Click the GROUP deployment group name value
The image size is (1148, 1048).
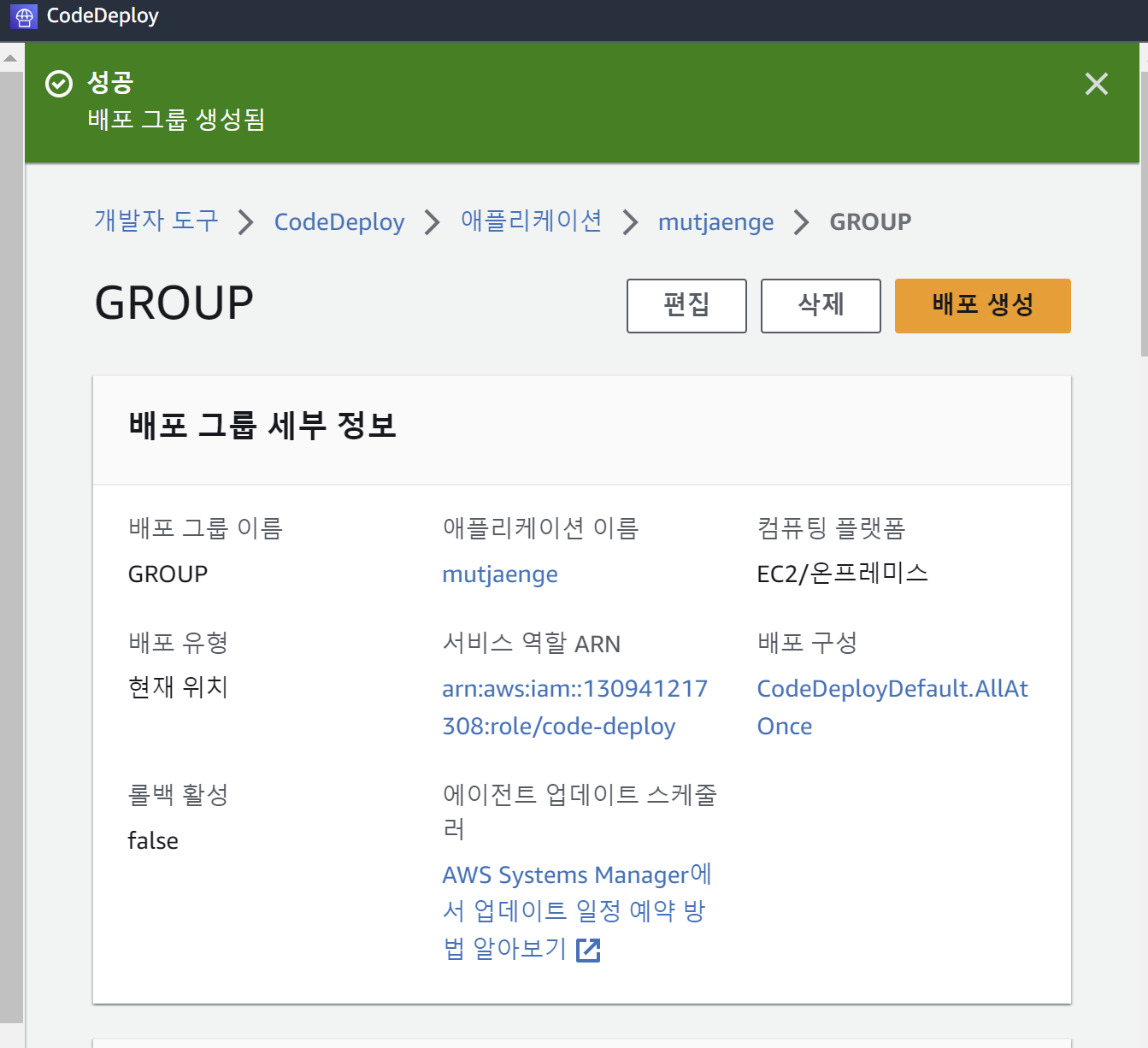[168, 574]
